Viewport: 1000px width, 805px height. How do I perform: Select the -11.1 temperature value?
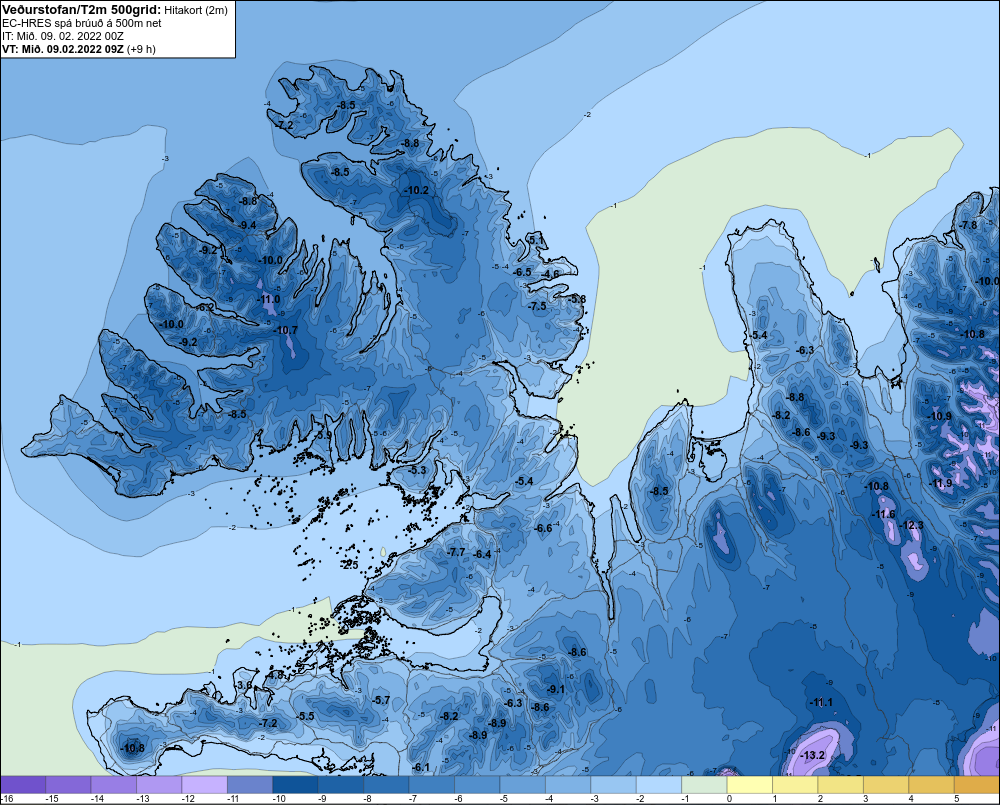click(x=821, y=702)
